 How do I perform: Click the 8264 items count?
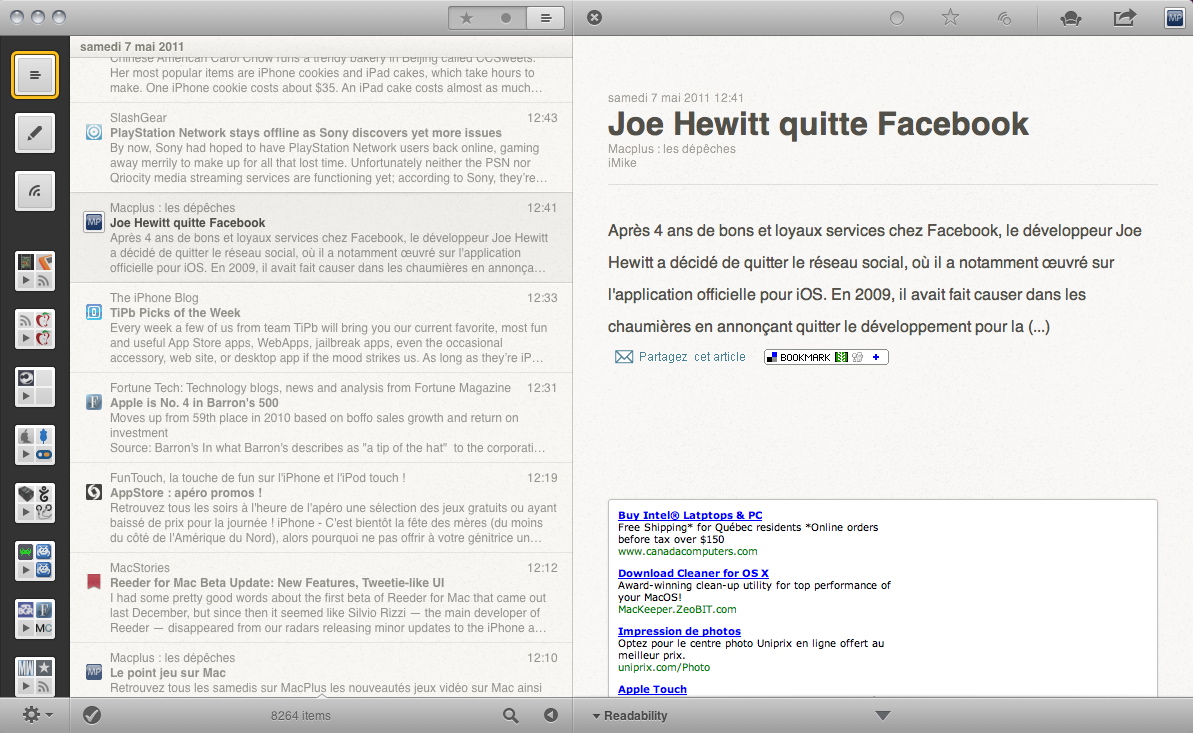[x=301, y=715]
